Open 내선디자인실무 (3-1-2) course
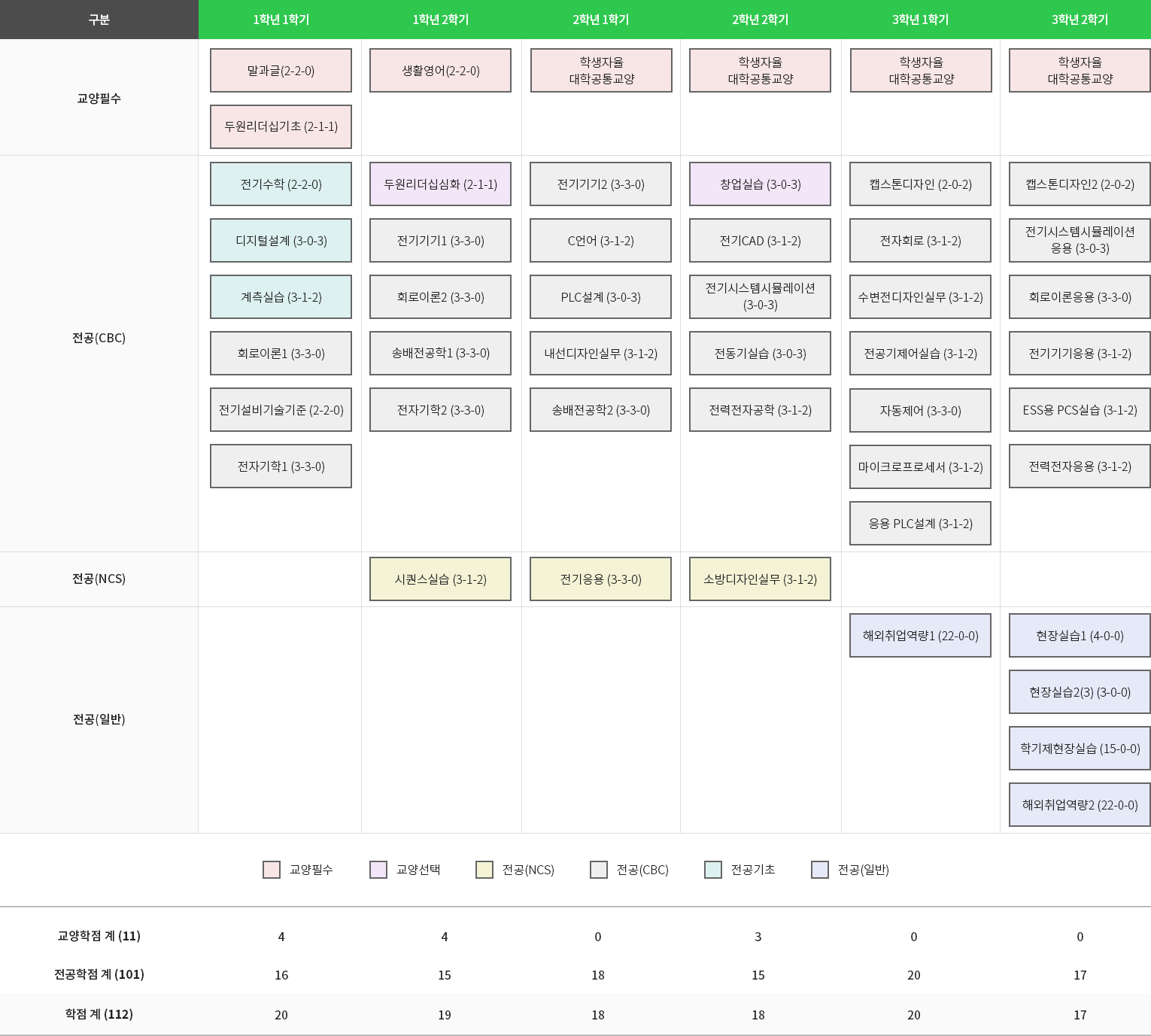 pyautogui.click(x=600, y=354)
